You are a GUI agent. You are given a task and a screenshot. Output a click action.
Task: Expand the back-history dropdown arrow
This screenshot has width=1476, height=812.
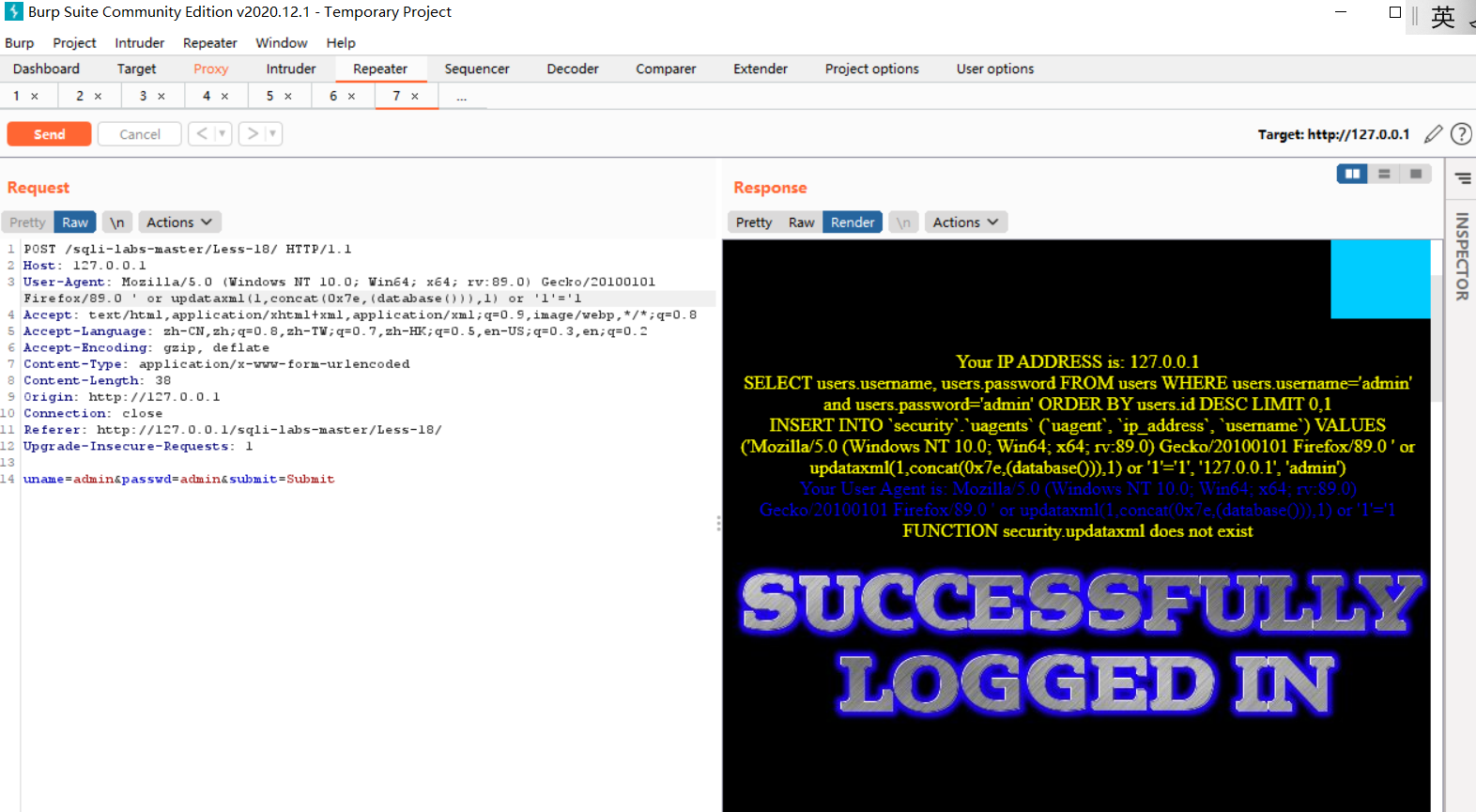[223, 134]
